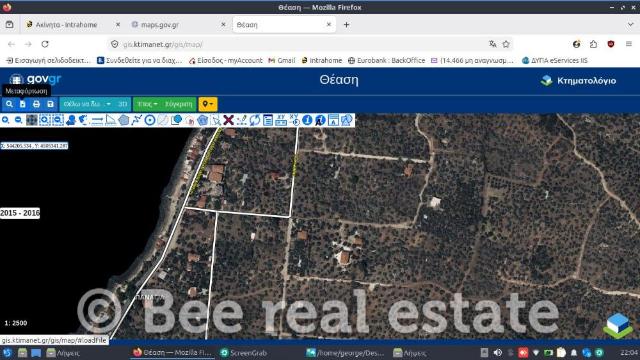640x360 pixels.
Task: Click the XY go-to-coordinates icon
Action: pyautogui.click(x=294, y=120)
